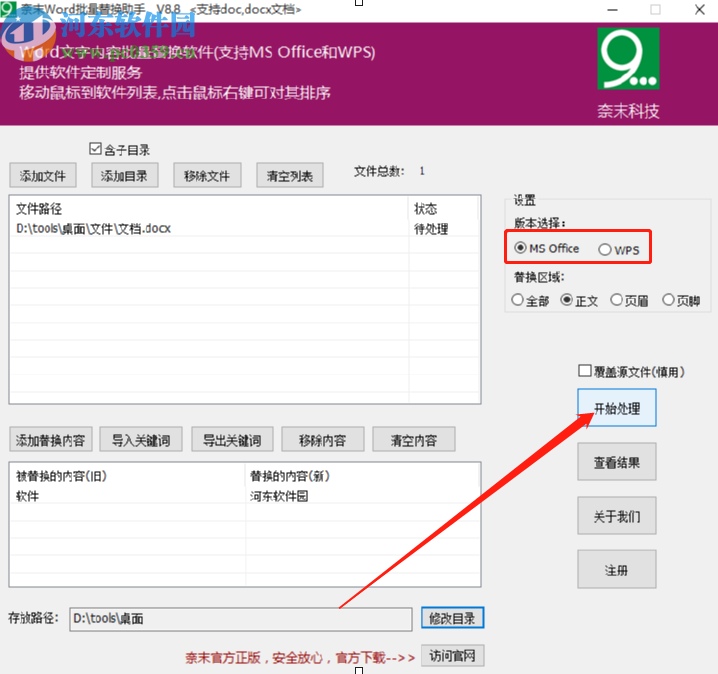The height and width of the screenshot is (674, 718).
Task: Clear the file list with 清空列表
Action: [290, 176]
